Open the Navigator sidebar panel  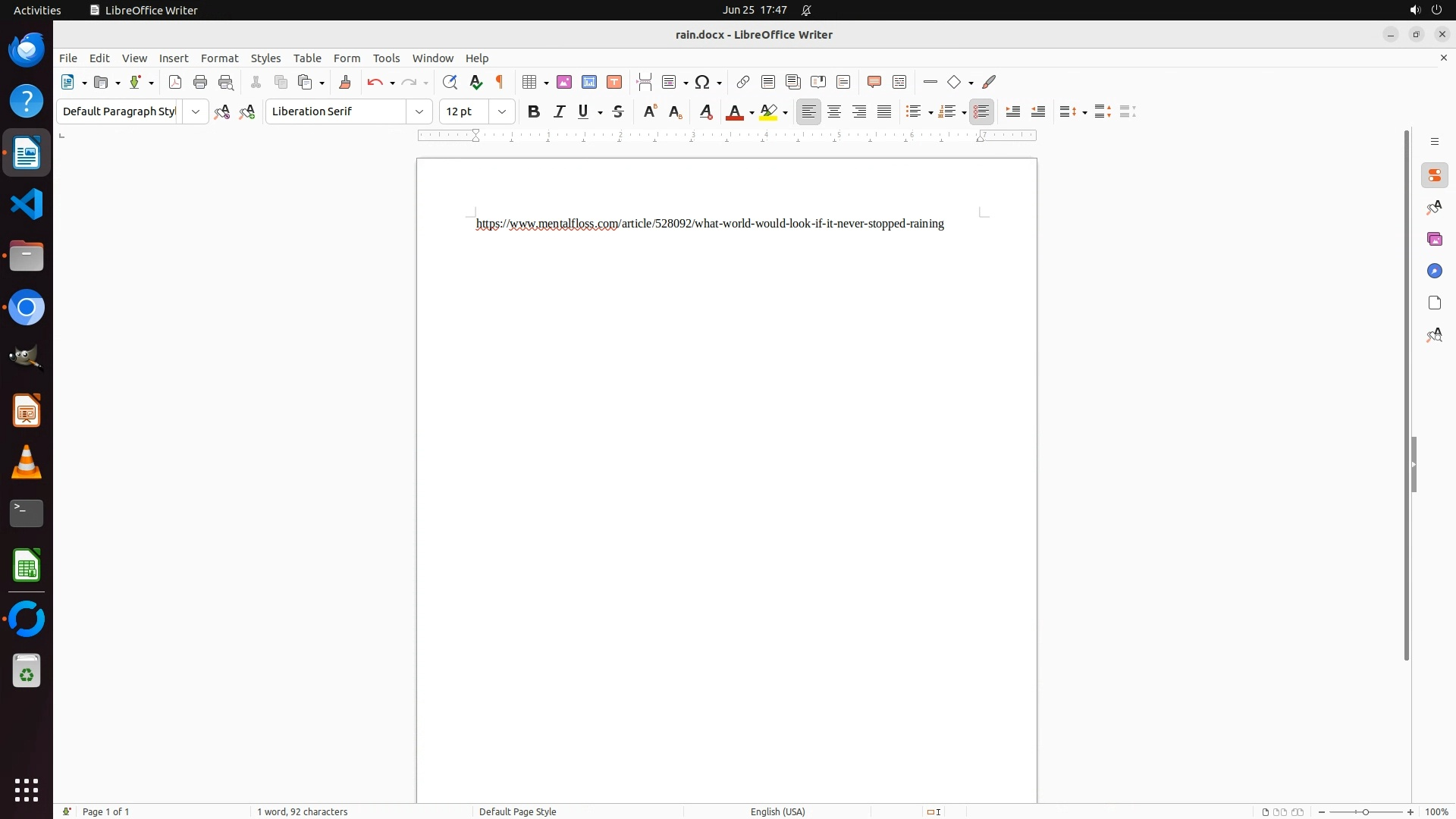[x=1434, y=271]
